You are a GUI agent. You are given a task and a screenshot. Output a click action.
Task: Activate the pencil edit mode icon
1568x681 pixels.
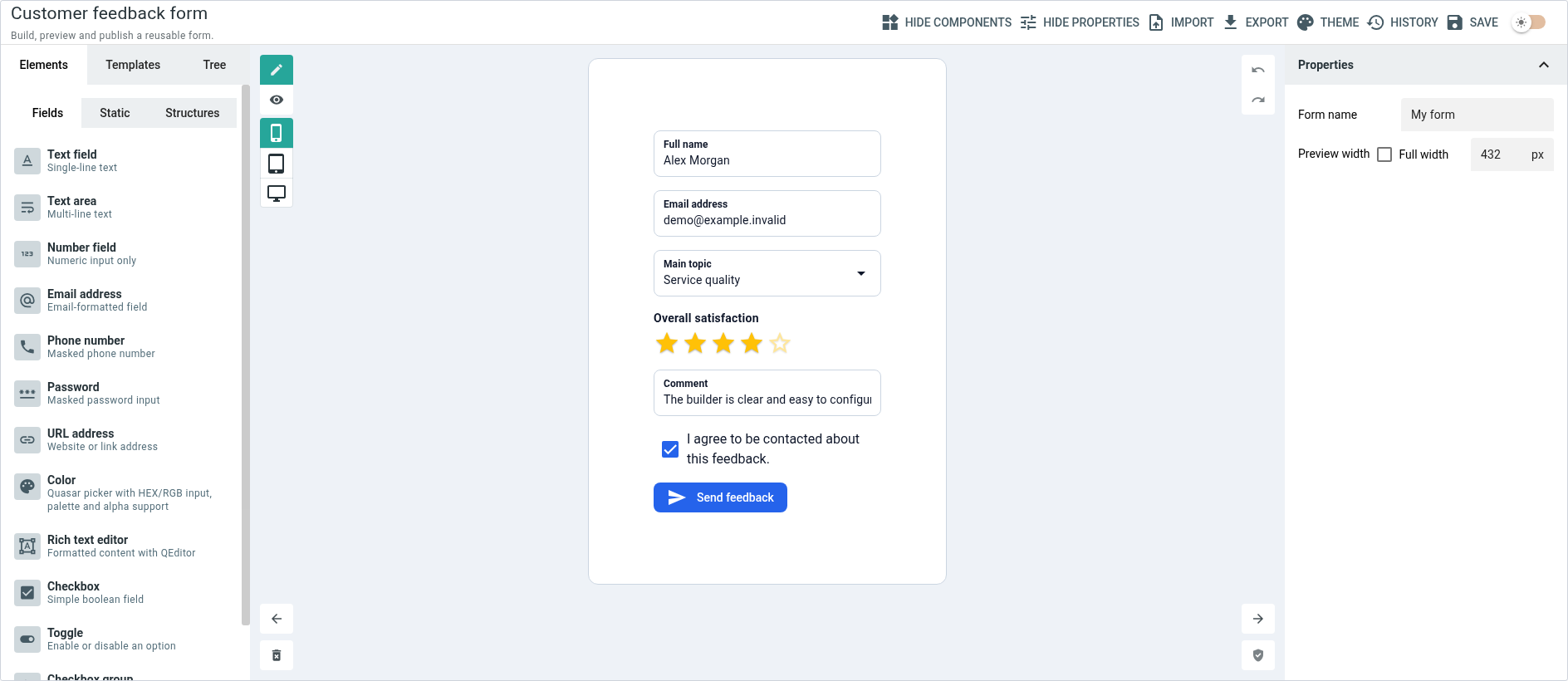[x=277, y=70]
